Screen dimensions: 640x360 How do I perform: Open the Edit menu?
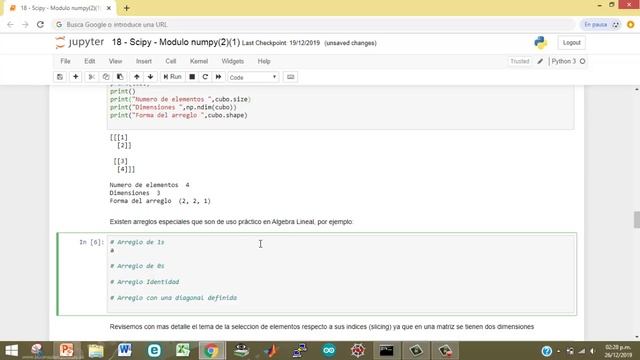(89, 61)
